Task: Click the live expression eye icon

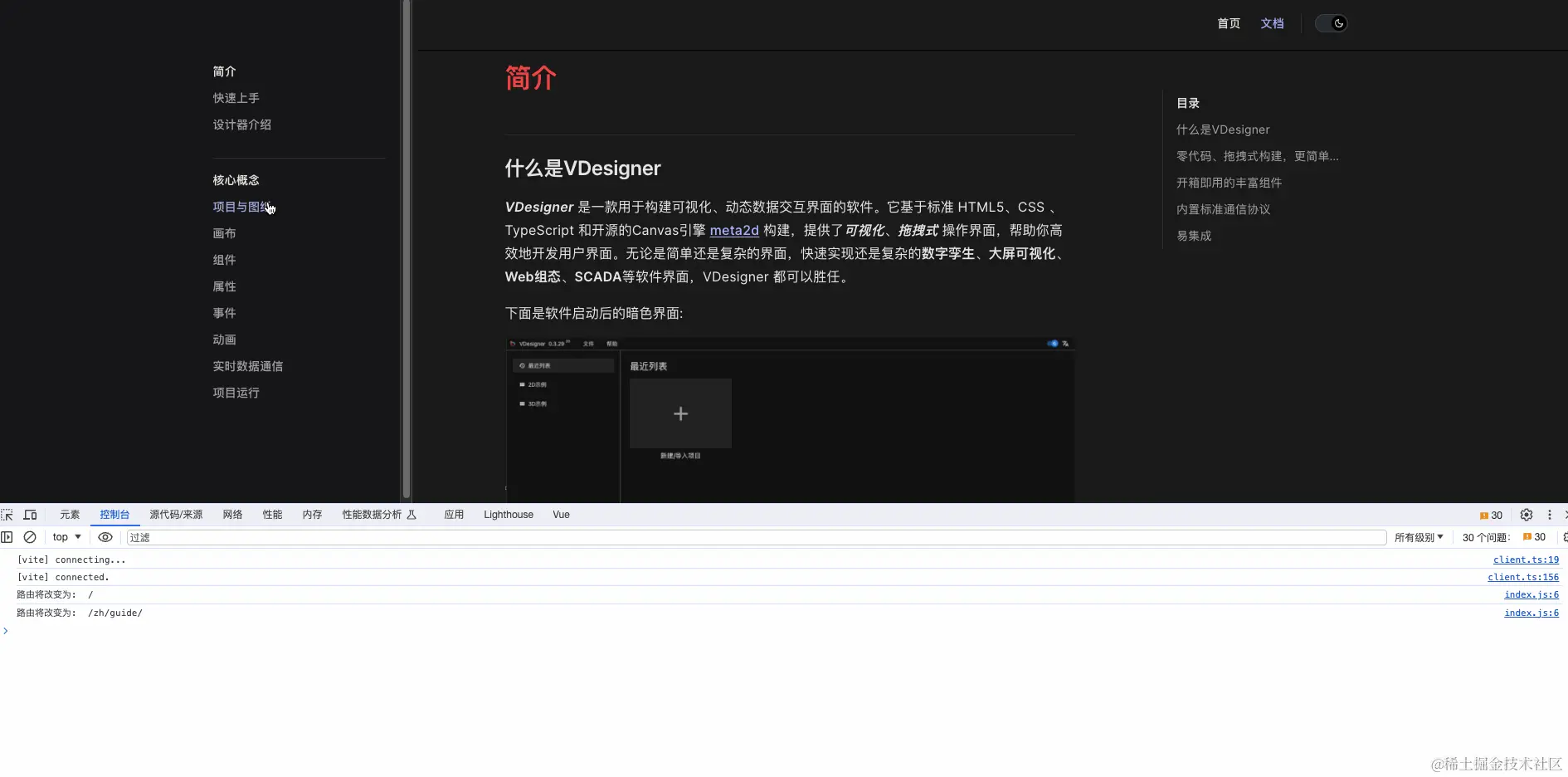Action: click(105, 537)
